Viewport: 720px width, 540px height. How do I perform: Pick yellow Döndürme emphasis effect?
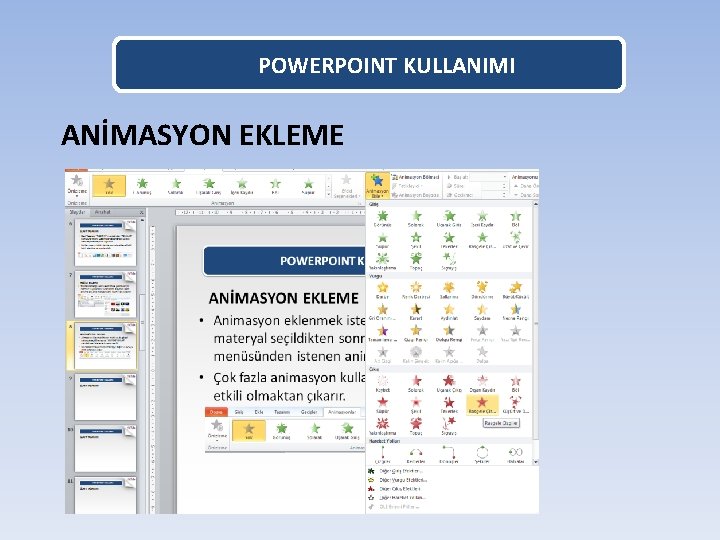(482, 290)
